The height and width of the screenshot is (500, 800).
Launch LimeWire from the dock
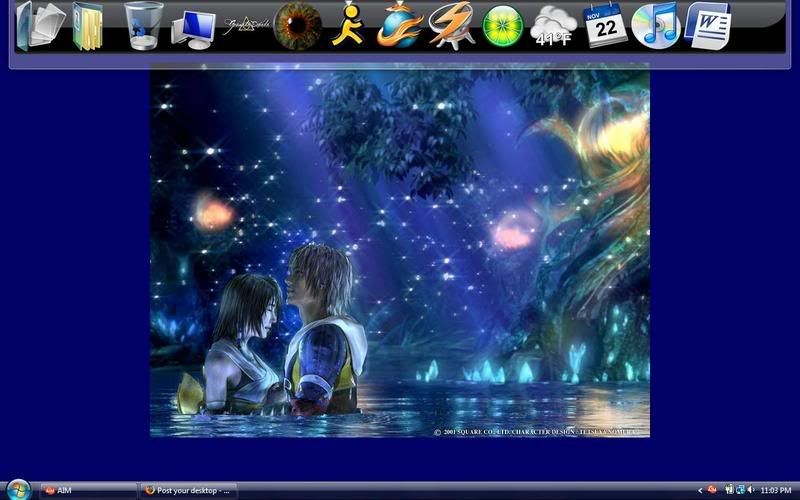pos(503,26)
